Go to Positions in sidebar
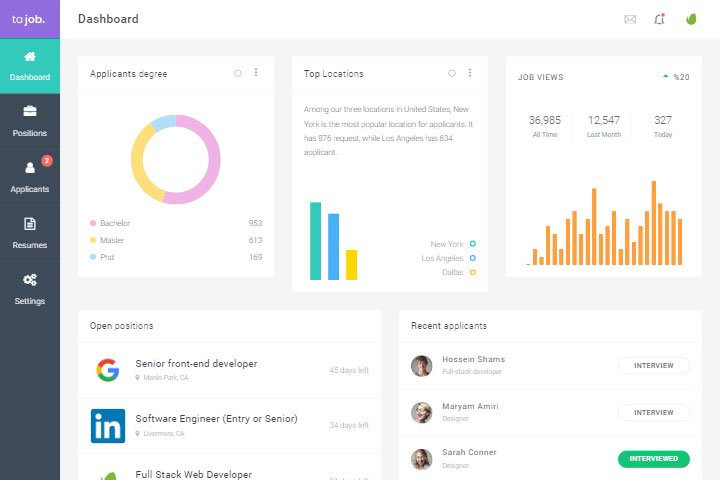 tap(30, 121)
